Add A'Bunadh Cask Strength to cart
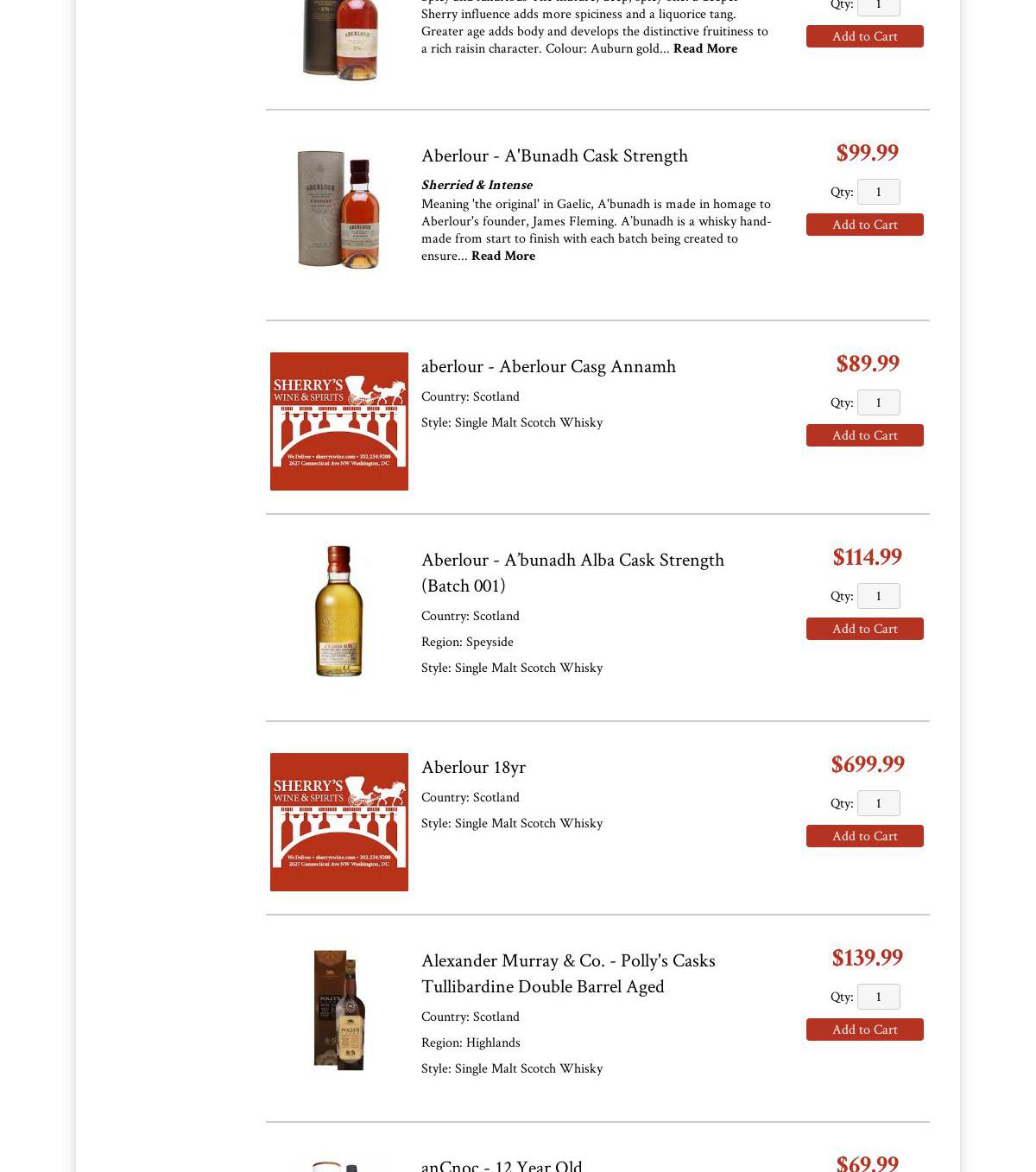1036x1172 pixels. 865,225
